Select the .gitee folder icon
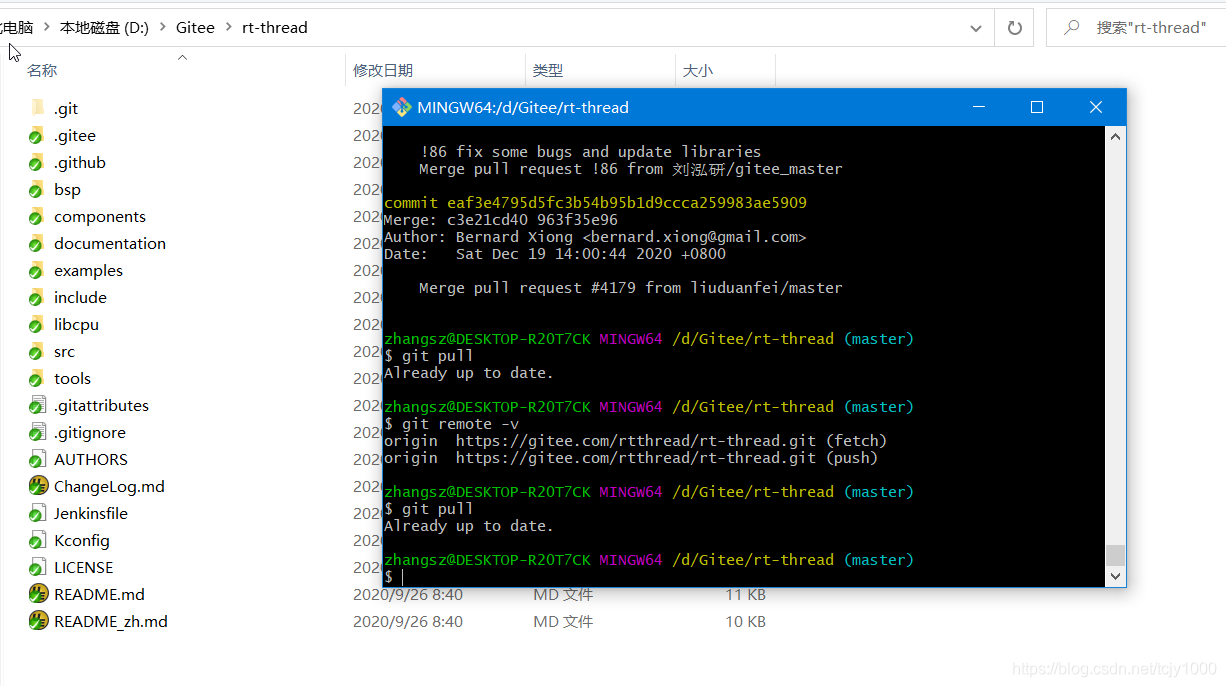The image size is (1226, 687). (38, 135)
